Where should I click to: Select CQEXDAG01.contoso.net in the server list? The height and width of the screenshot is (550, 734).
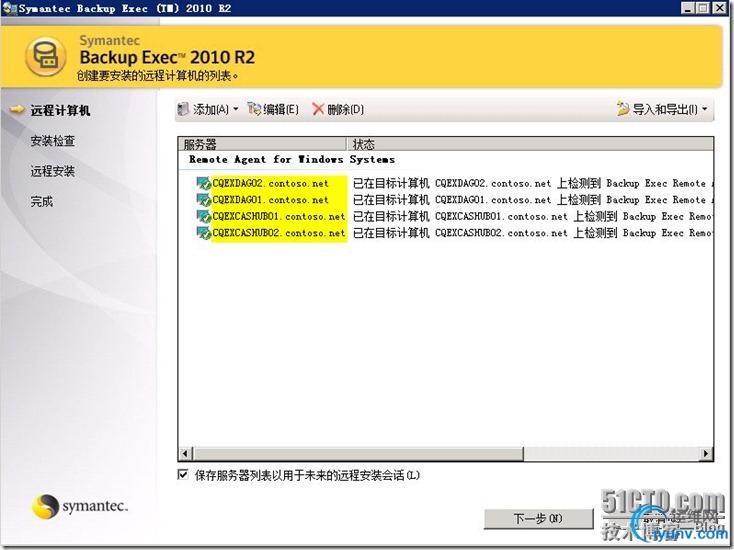point(270,200)
